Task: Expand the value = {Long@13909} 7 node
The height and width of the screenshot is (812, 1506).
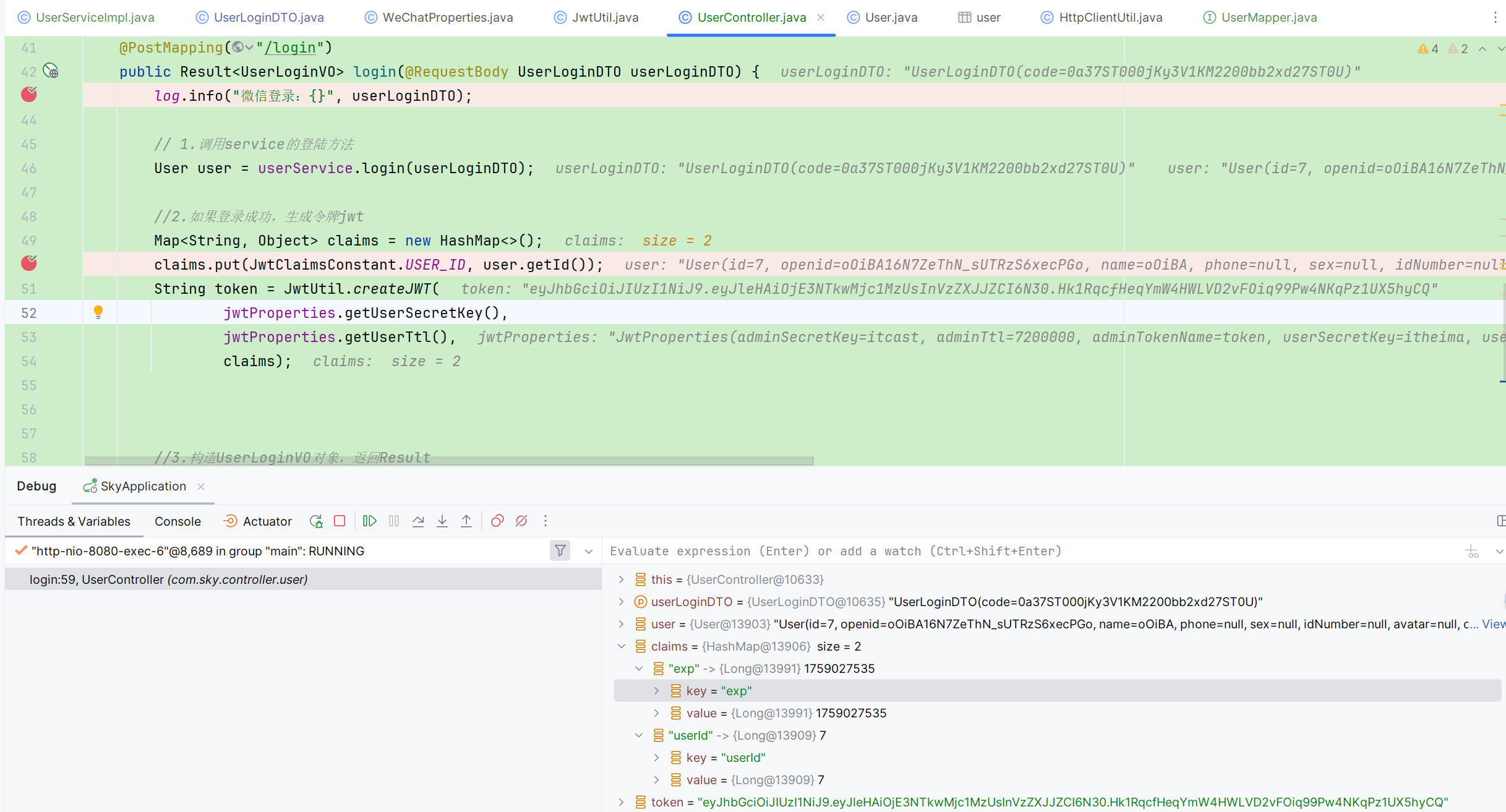Action: [657, 780]
